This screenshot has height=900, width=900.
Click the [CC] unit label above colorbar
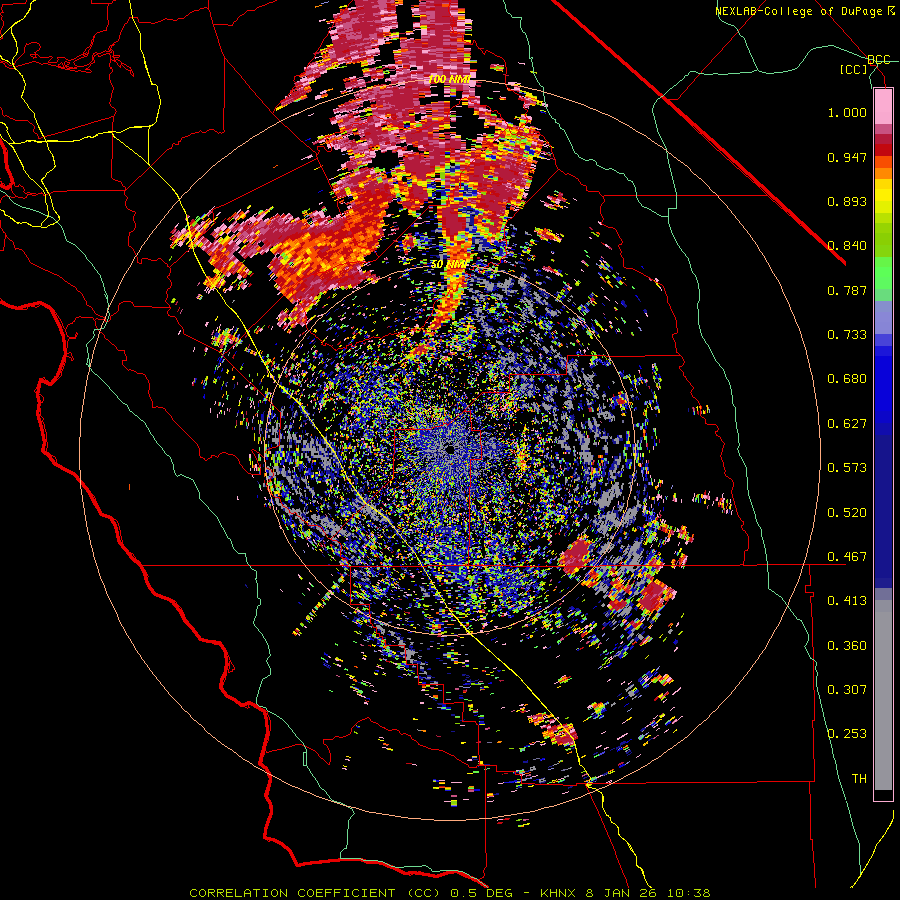pos(854,69)
